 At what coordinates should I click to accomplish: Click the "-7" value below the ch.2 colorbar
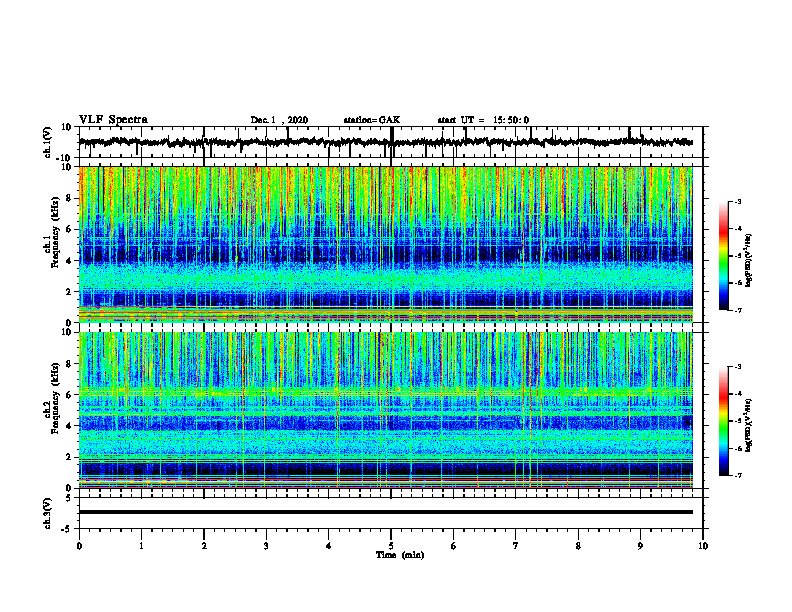737,476
